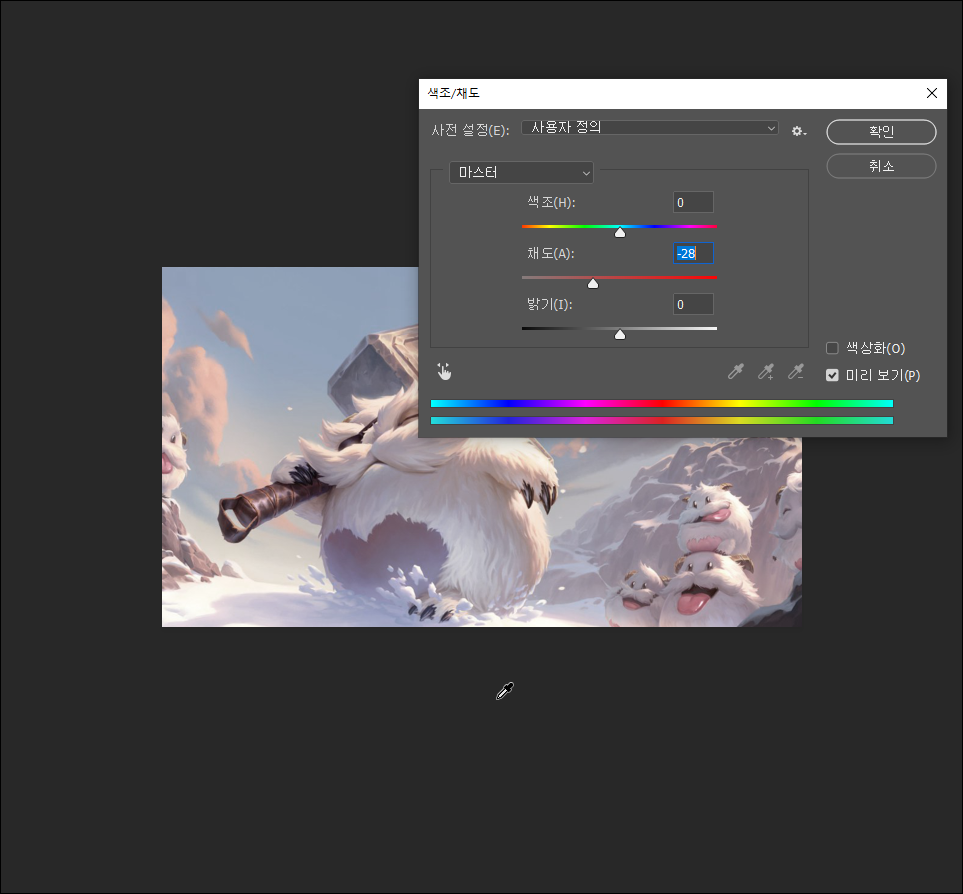This screenshot has height=894, width=963.
Task: Toggle the 미리 보기(P) preview checkbox
Action: coord(832,375)
